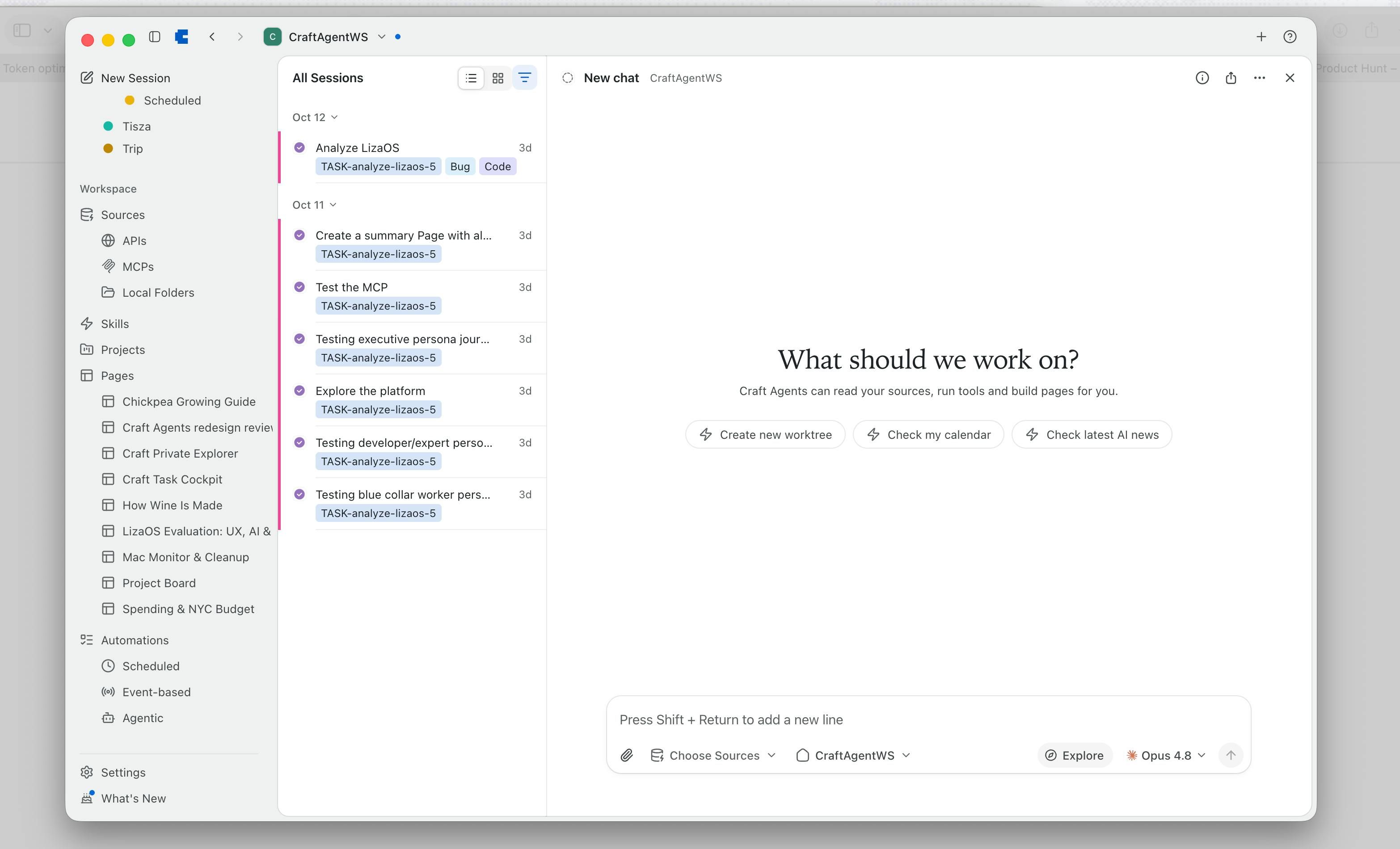Send message with the up-arrow button
The height and width of the screenshot is (849, 1400).
coord(1230,755)
